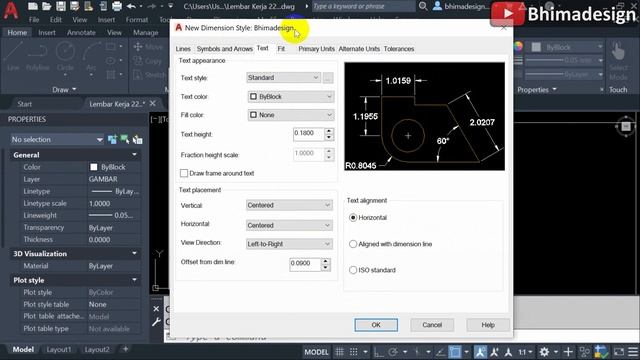Open the Vertical text placement dropdown
640x360 pixels.
pos(289,205)
